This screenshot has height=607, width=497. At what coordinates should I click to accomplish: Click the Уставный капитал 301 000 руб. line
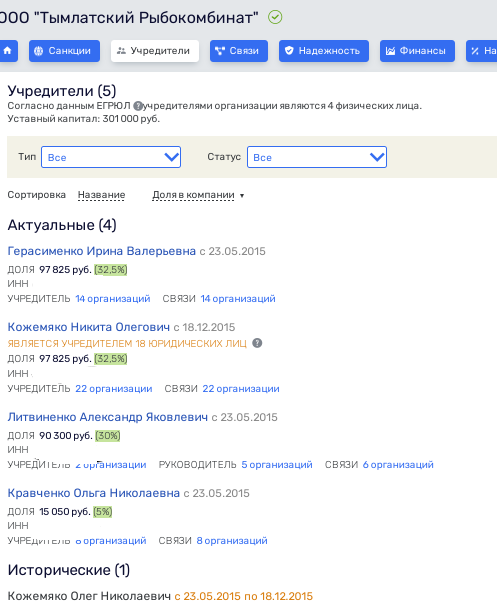(x=84, y=118)
